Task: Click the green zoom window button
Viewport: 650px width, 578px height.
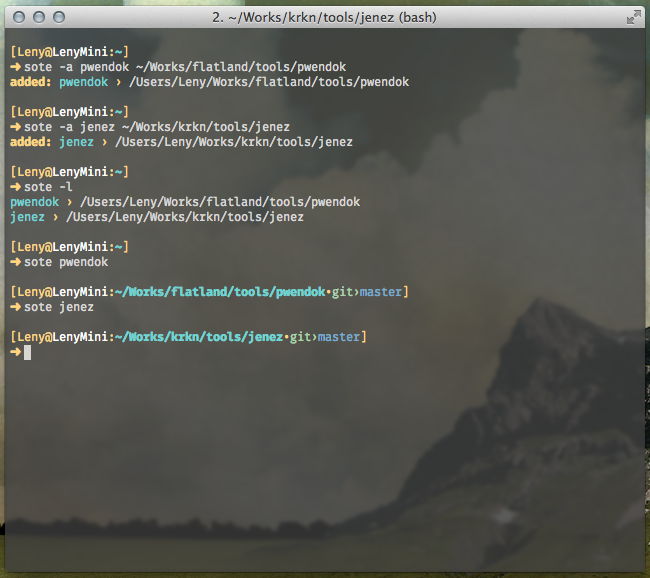Action: 59,17
